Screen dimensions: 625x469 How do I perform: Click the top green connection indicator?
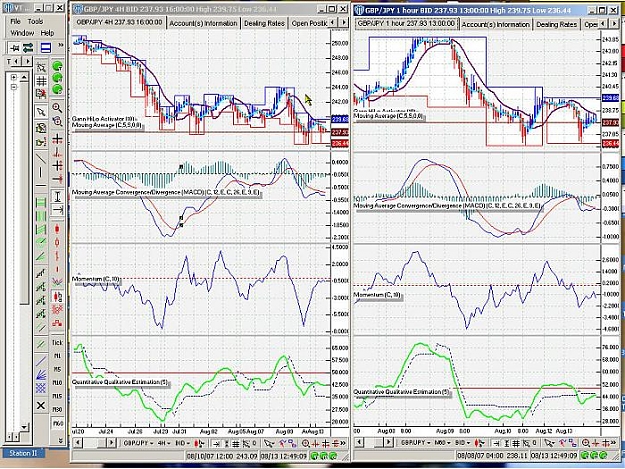[58, 65]
